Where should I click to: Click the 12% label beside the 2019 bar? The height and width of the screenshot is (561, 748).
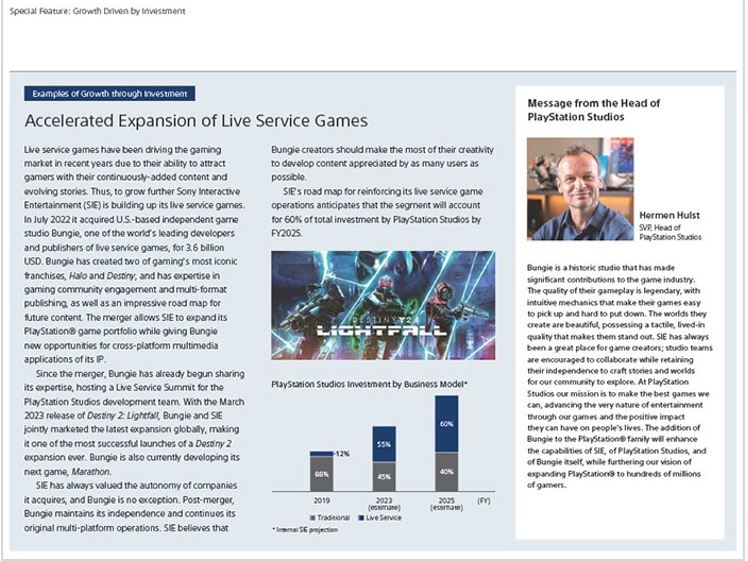coord(345,455)
